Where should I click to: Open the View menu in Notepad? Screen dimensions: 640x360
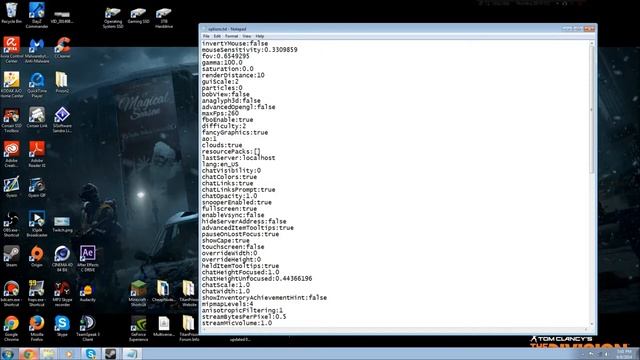(x=247, y=36)
